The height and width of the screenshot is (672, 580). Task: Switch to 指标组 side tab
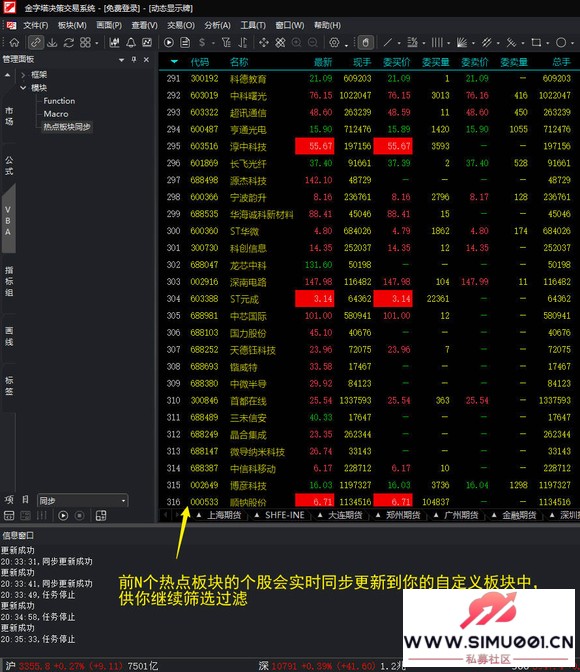point(9,282)
